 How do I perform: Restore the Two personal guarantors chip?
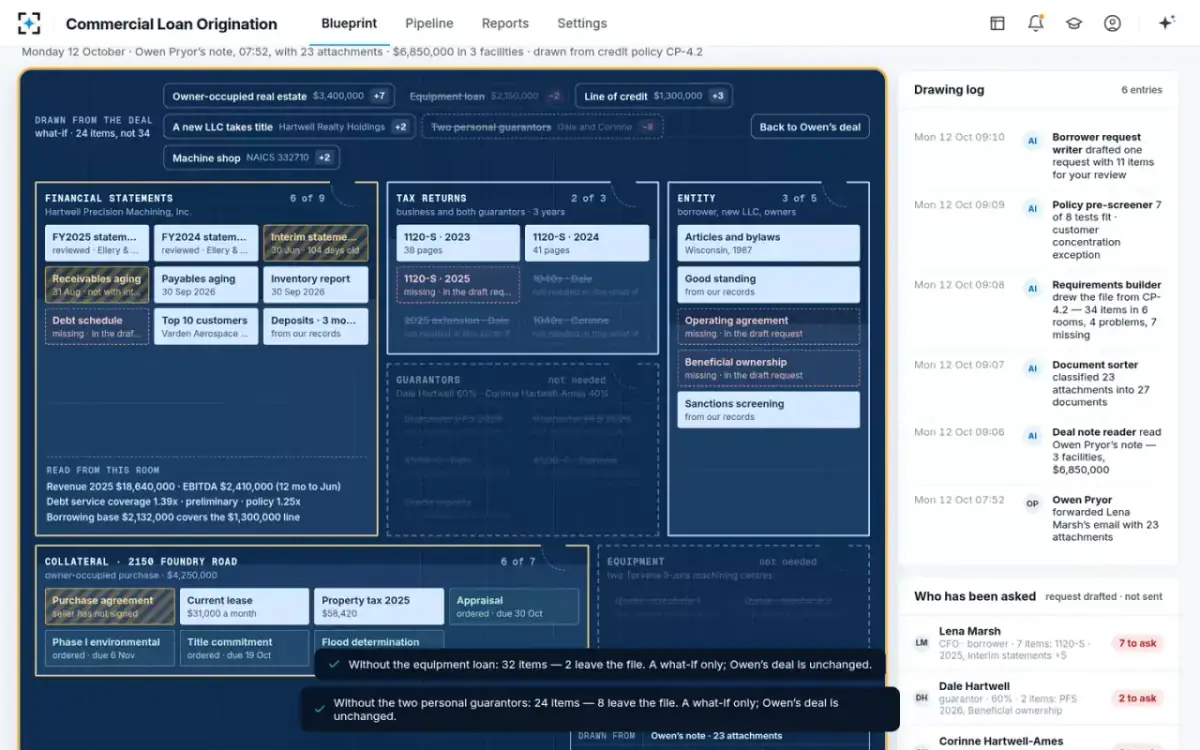pyautogui.click(x=543, y=127)
